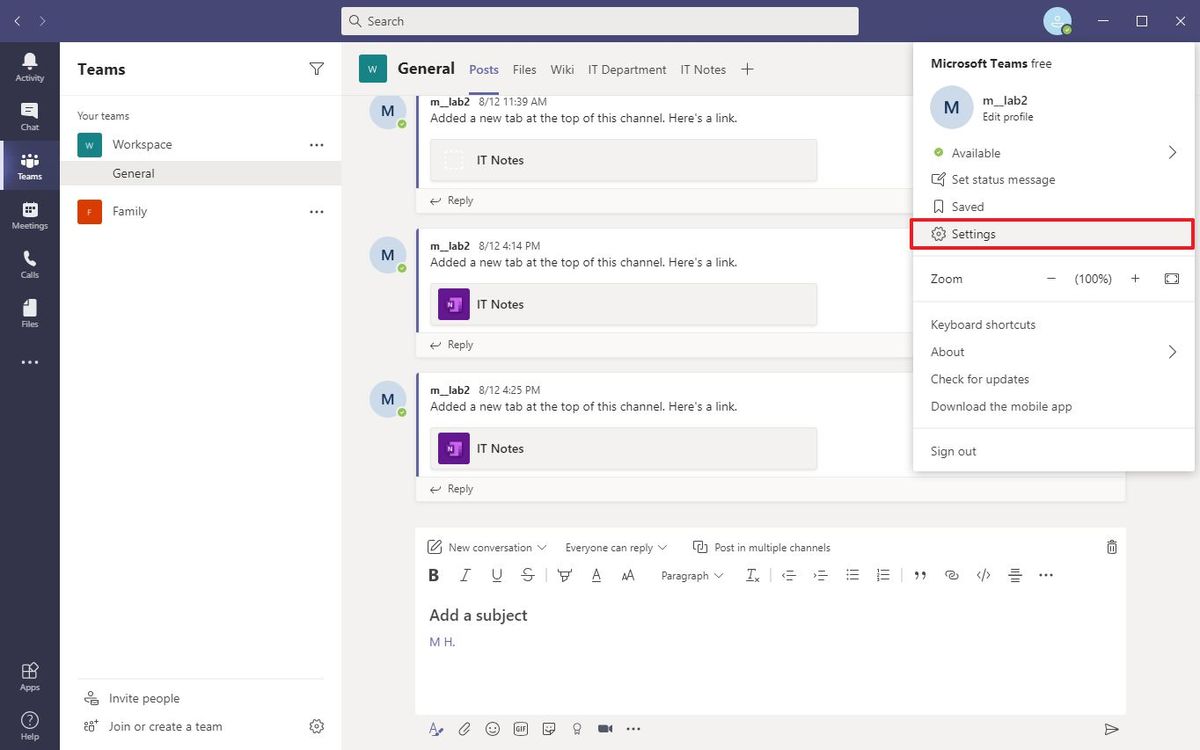Insert a GIF into the message
This screenshot has height=750, width=1200.
tap(520, 728)
